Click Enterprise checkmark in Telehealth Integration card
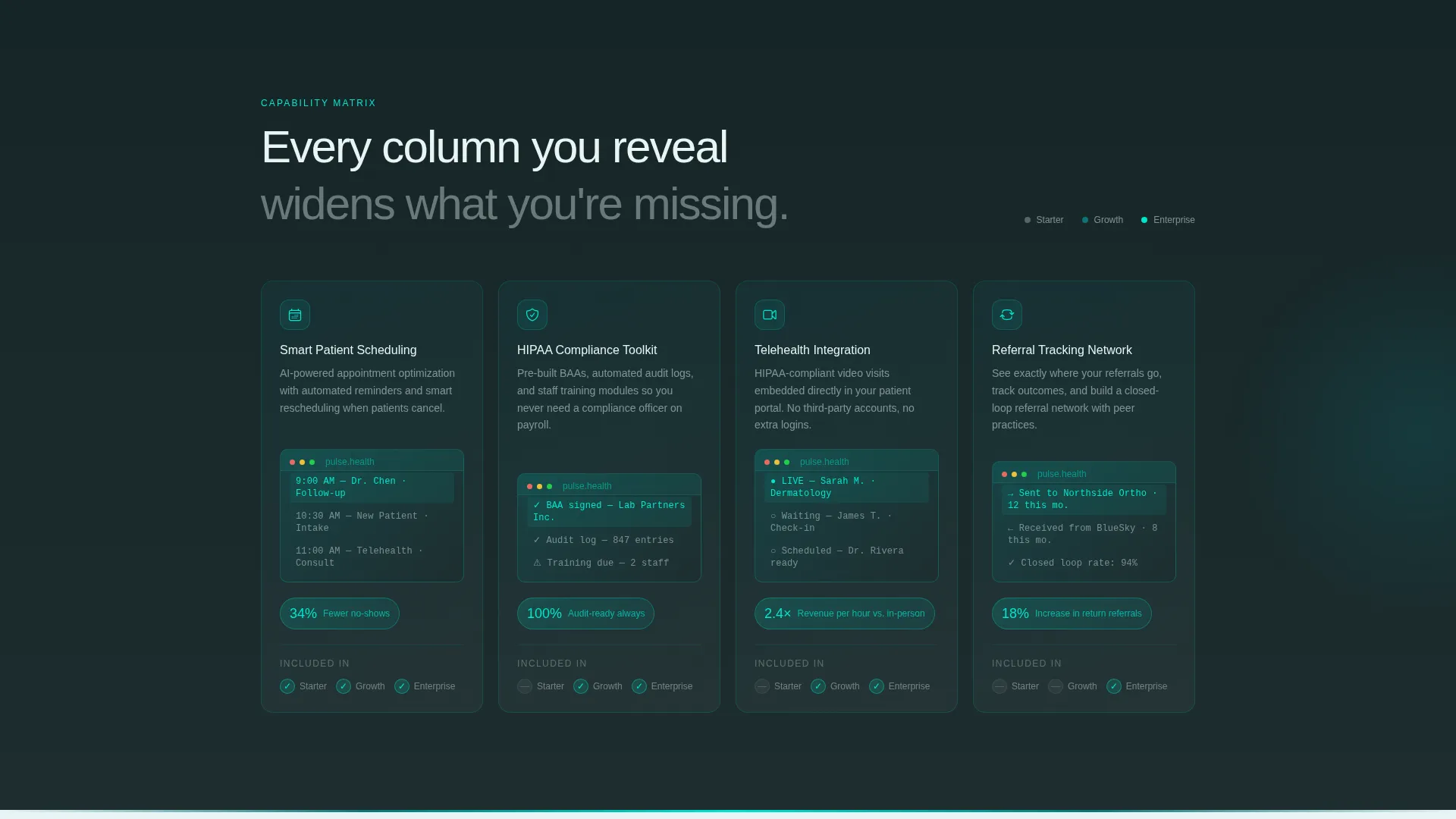 (x=877, y=686)
